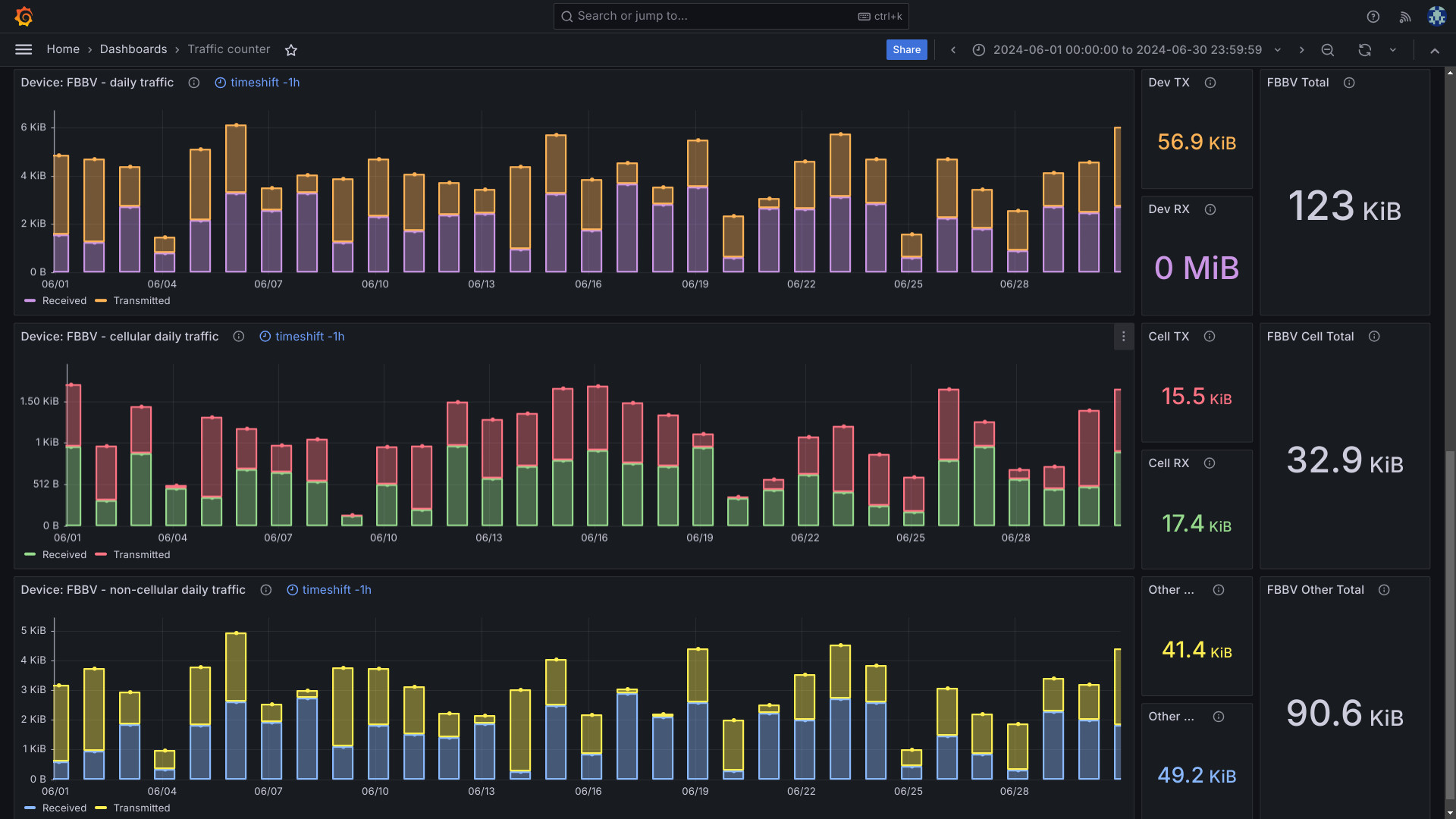Click the Grafana logo icon
The image size is (1456, 819).
(x=24, y=16)
